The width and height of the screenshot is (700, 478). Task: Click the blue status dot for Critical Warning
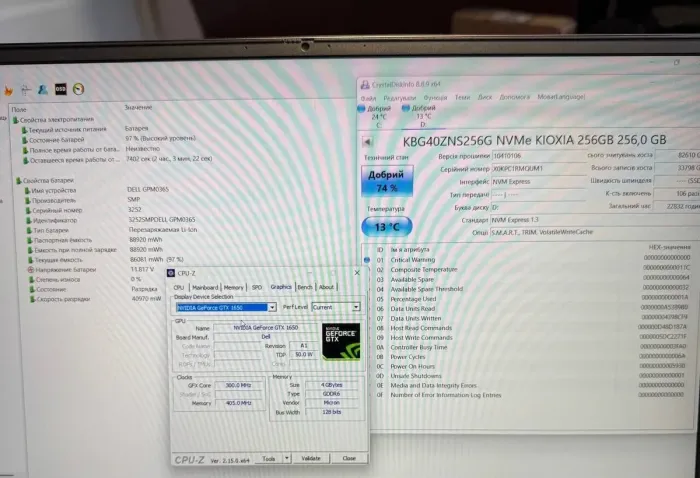[x=367, y=260]
